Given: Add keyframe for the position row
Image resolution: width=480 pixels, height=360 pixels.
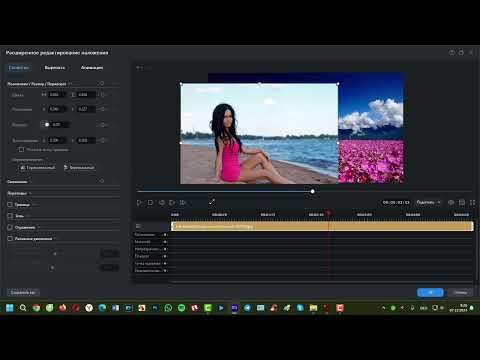Looking at the screenshot, I should pos(103,109).
